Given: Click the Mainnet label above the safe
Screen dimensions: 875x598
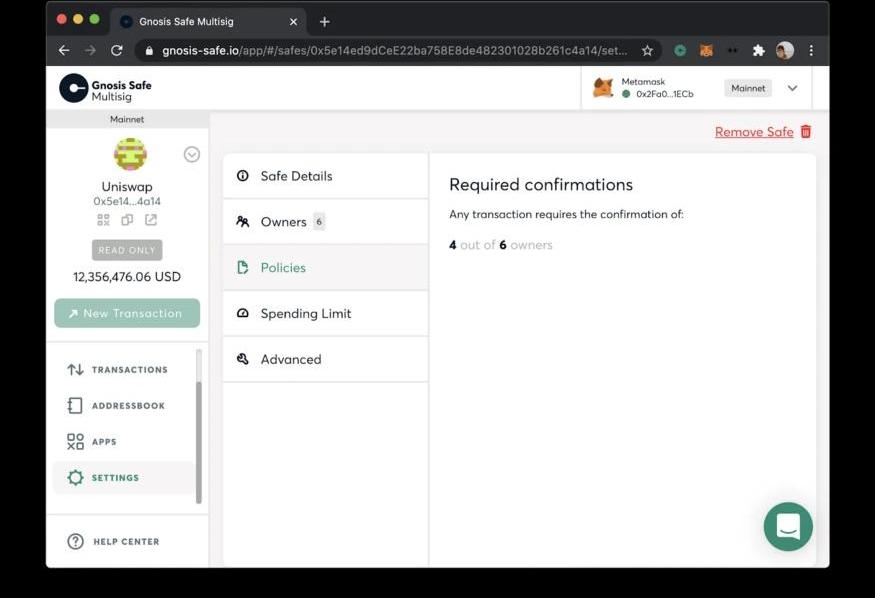Looking at the screenshot, I should (127, 119).
